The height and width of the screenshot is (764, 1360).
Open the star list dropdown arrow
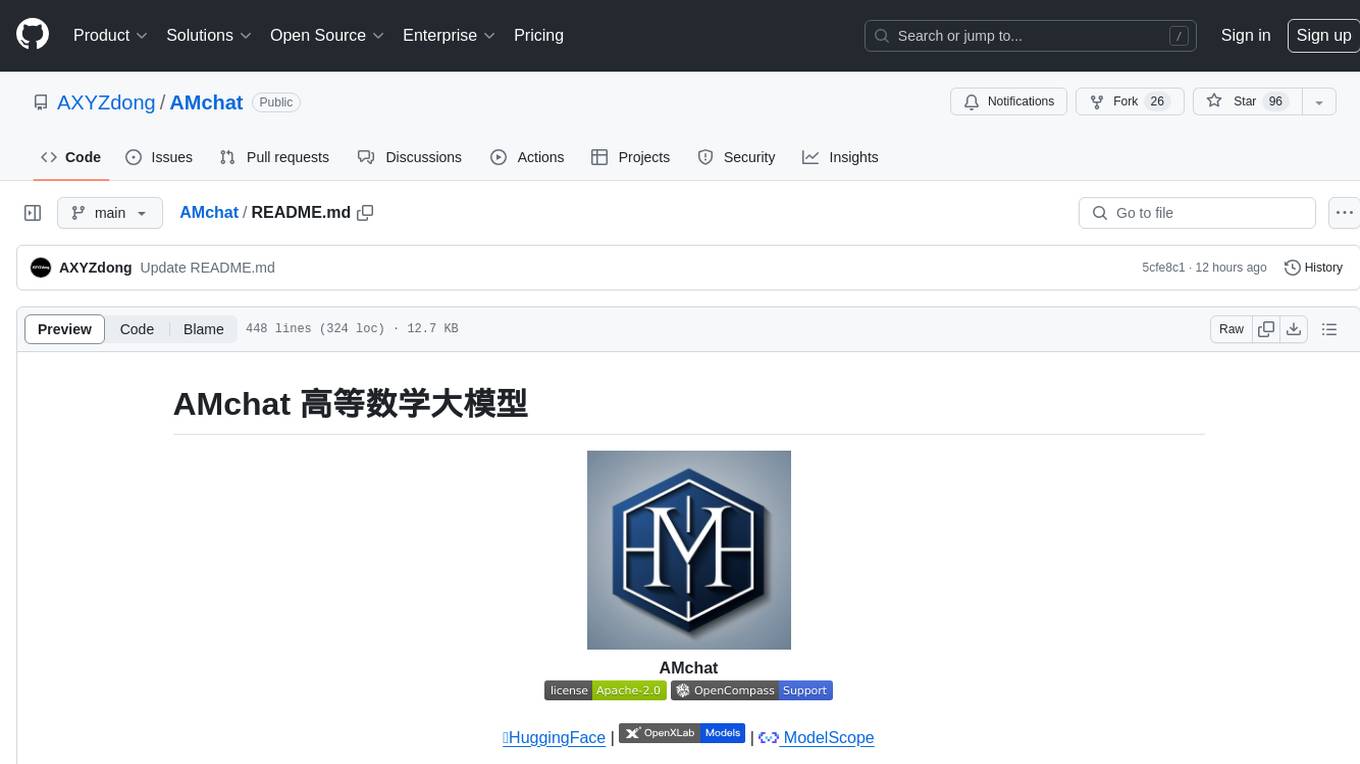pyautogui.click(x=1319, y=102)
